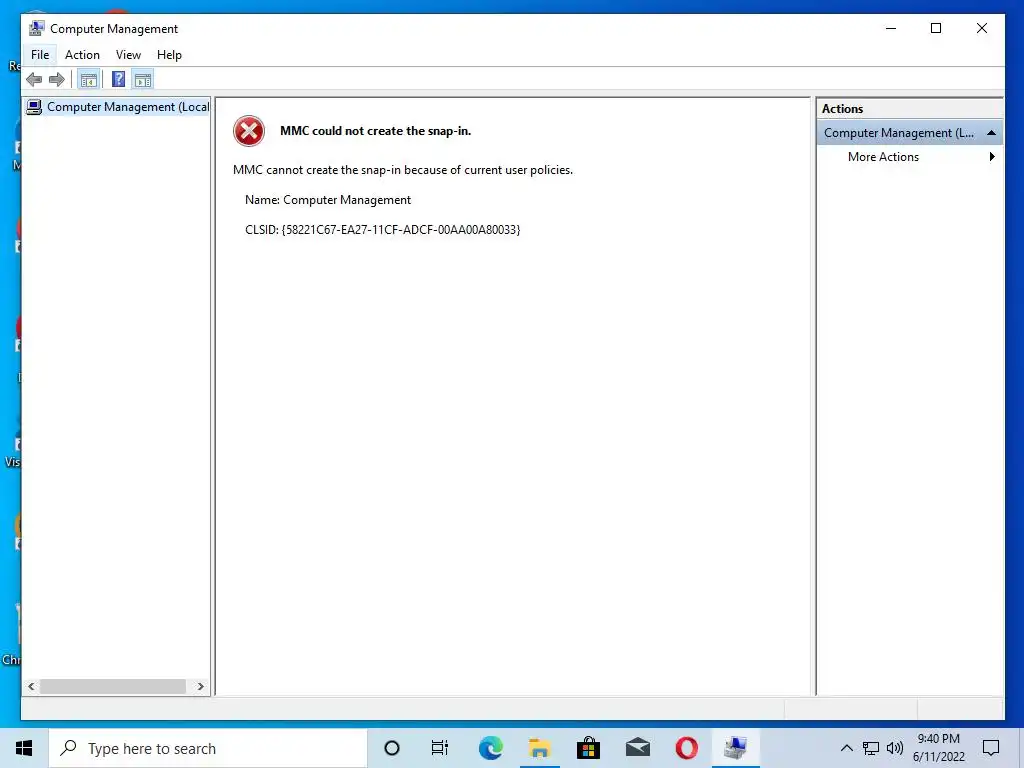Open Task View on the taskbar

(x=440, y=748)
